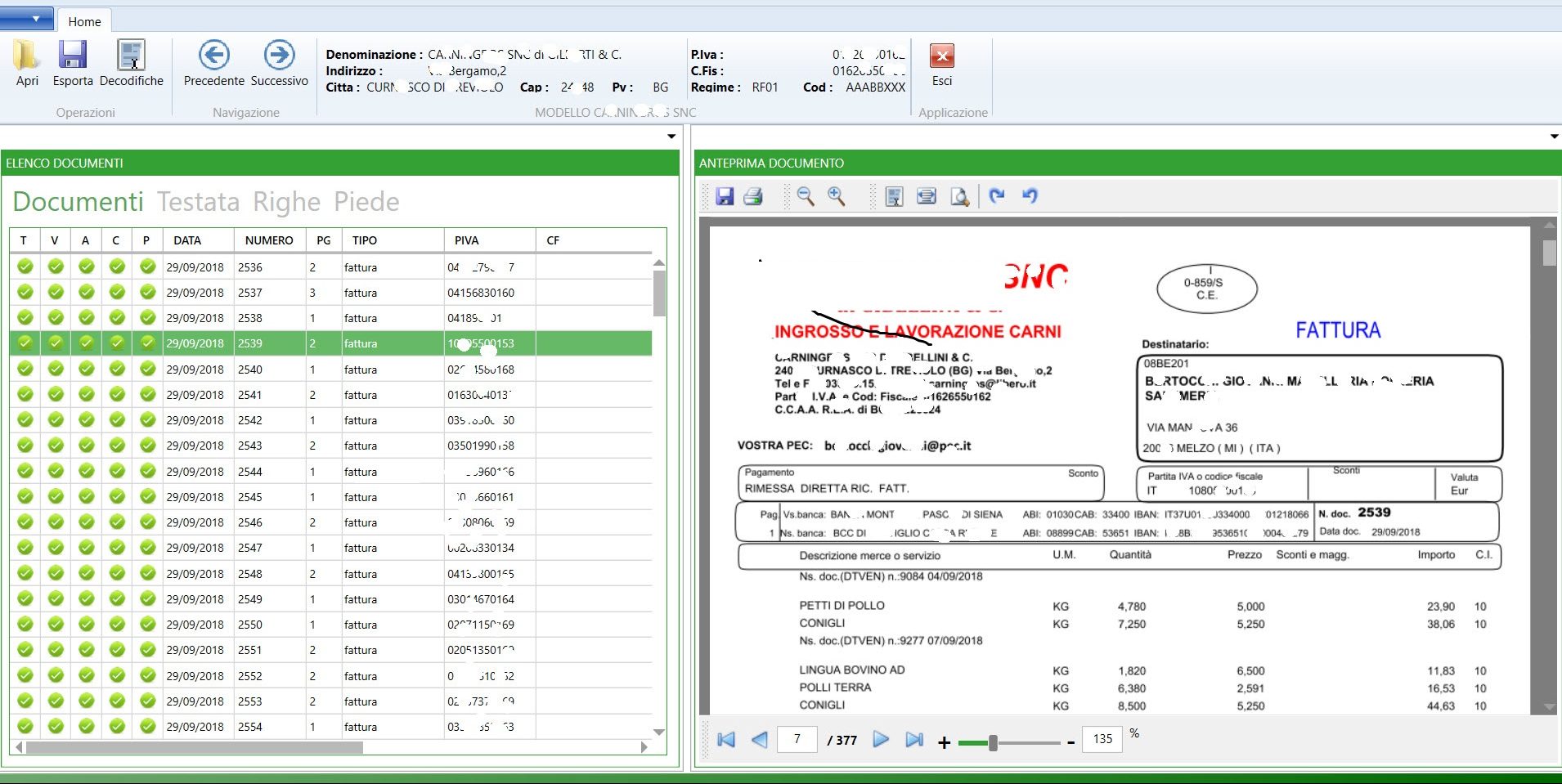This screenshot has width=1562, height=784.
Task: Toggle V column check for invoice 2541
Action: tap(56, 395)
